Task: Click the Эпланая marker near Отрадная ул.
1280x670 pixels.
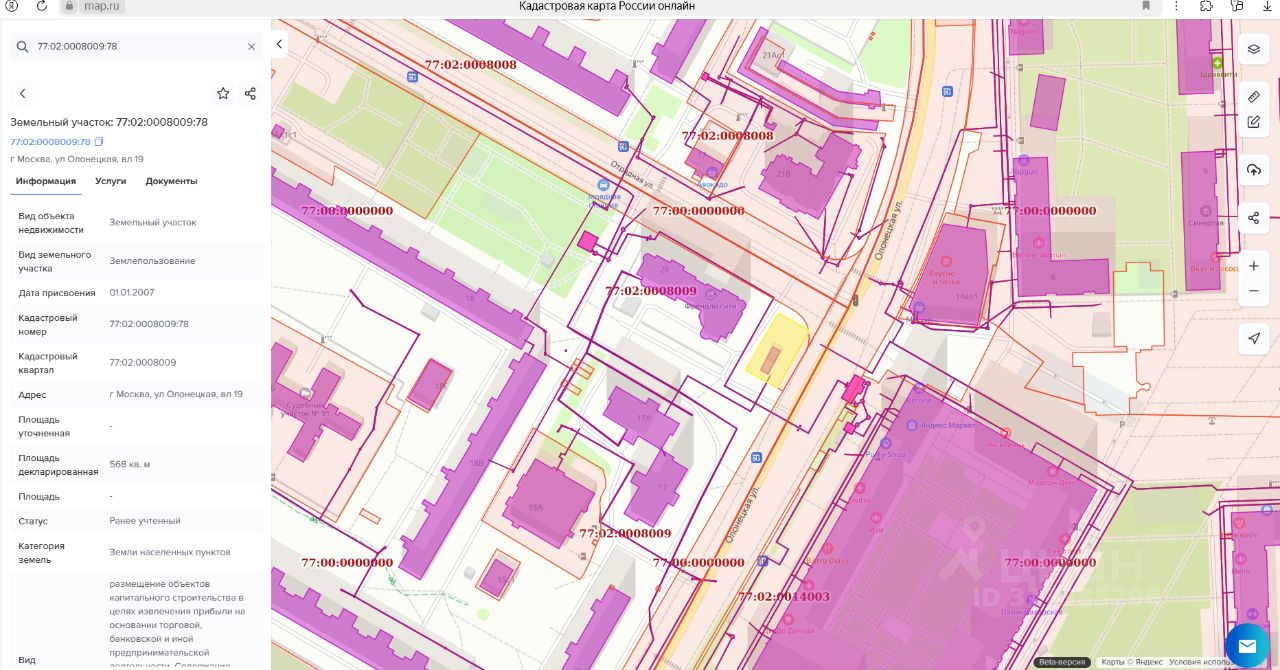Action: (603, 186)
